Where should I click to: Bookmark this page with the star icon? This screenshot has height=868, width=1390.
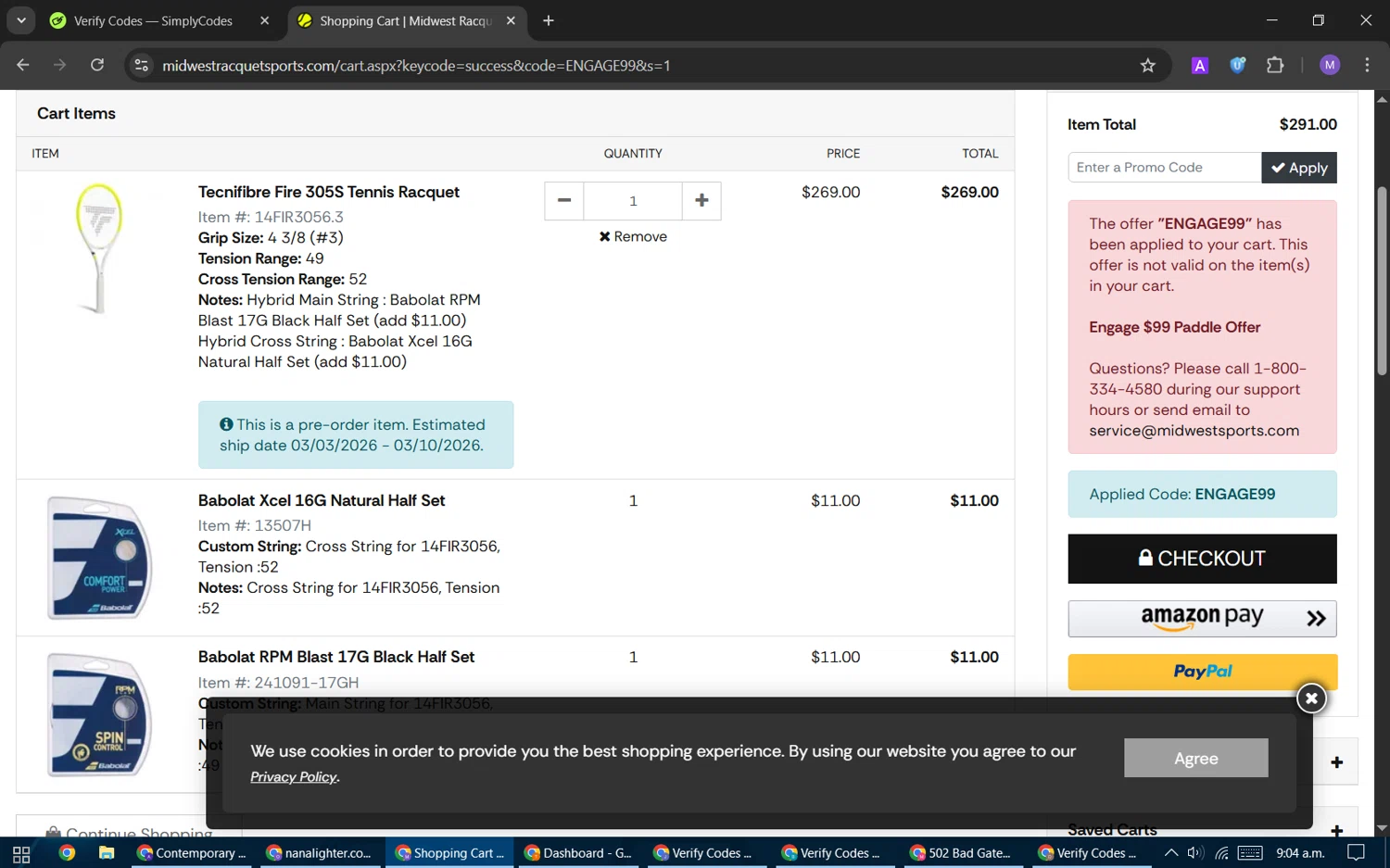[1148, 65]
